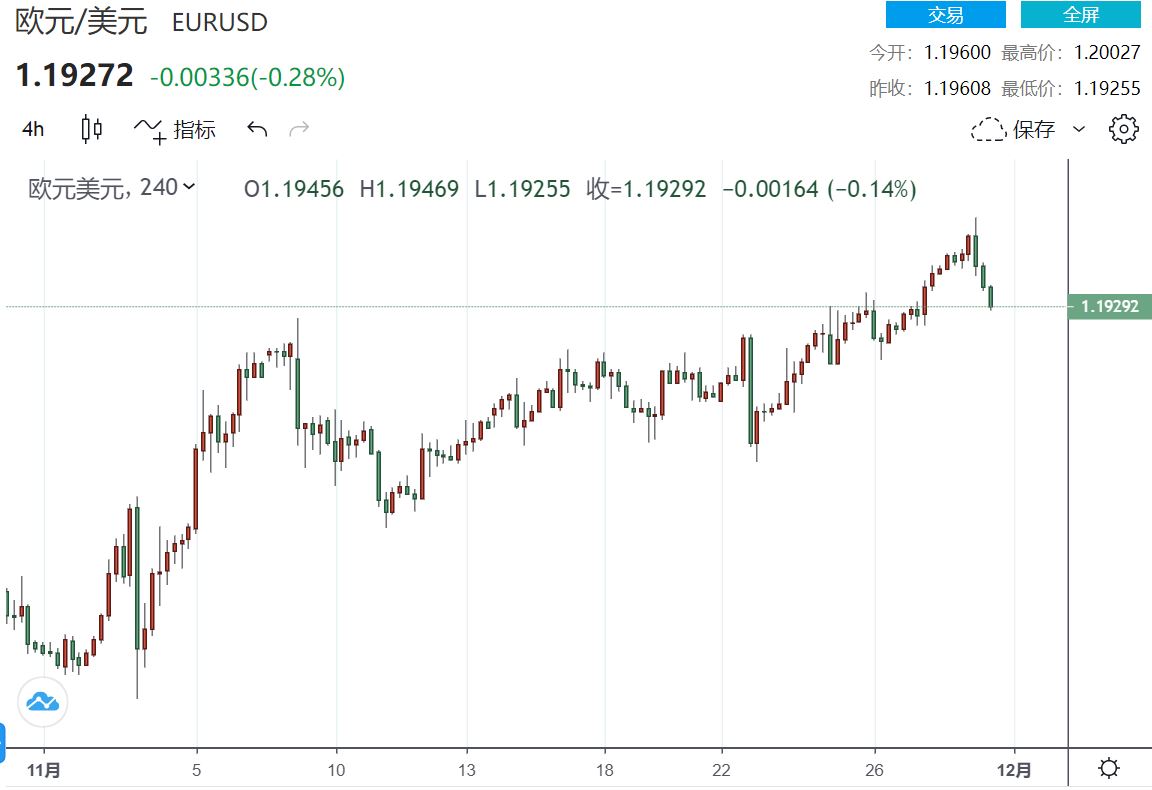Click the 11月 date marker on the time axis
1152x790 pixels.
pos(44,770)
